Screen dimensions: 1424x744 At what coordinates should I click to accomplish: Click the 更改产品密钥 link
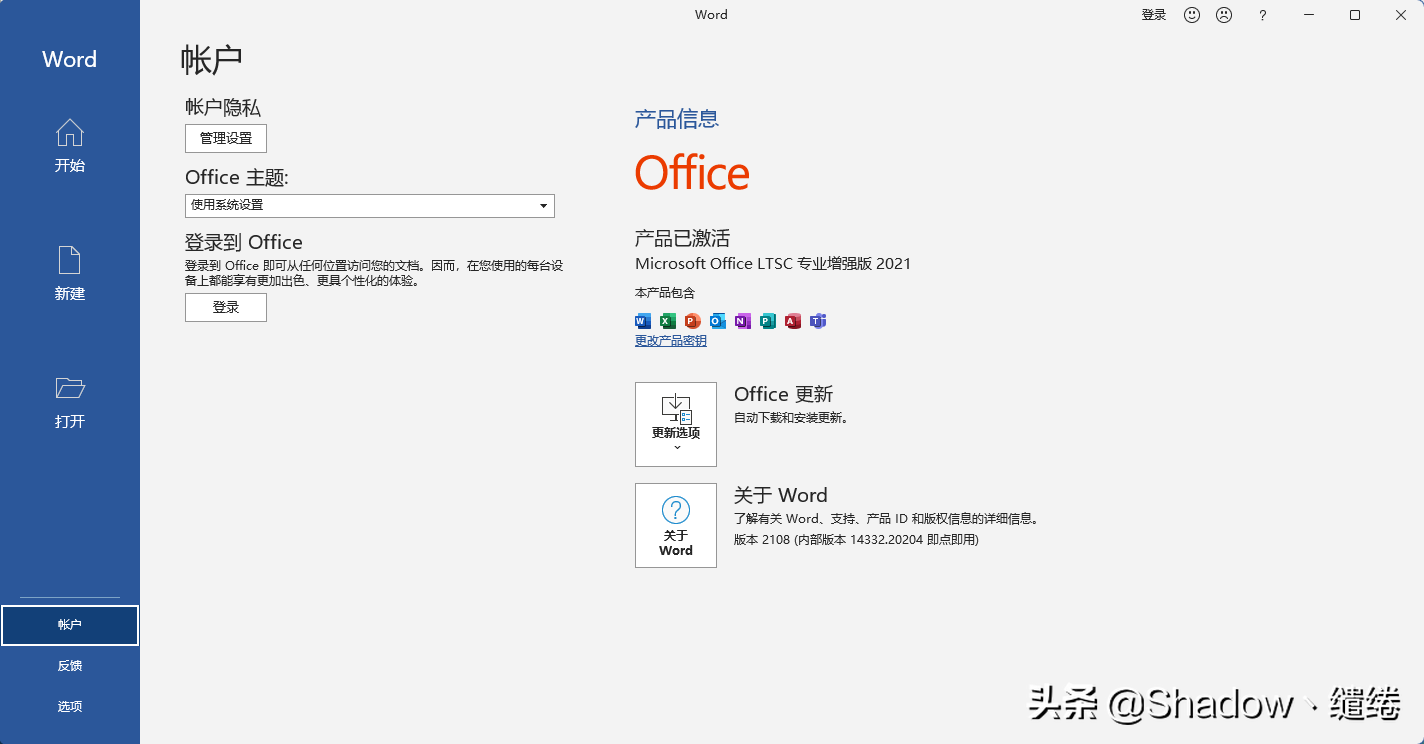pyautogui.click(x=671, y=341)
